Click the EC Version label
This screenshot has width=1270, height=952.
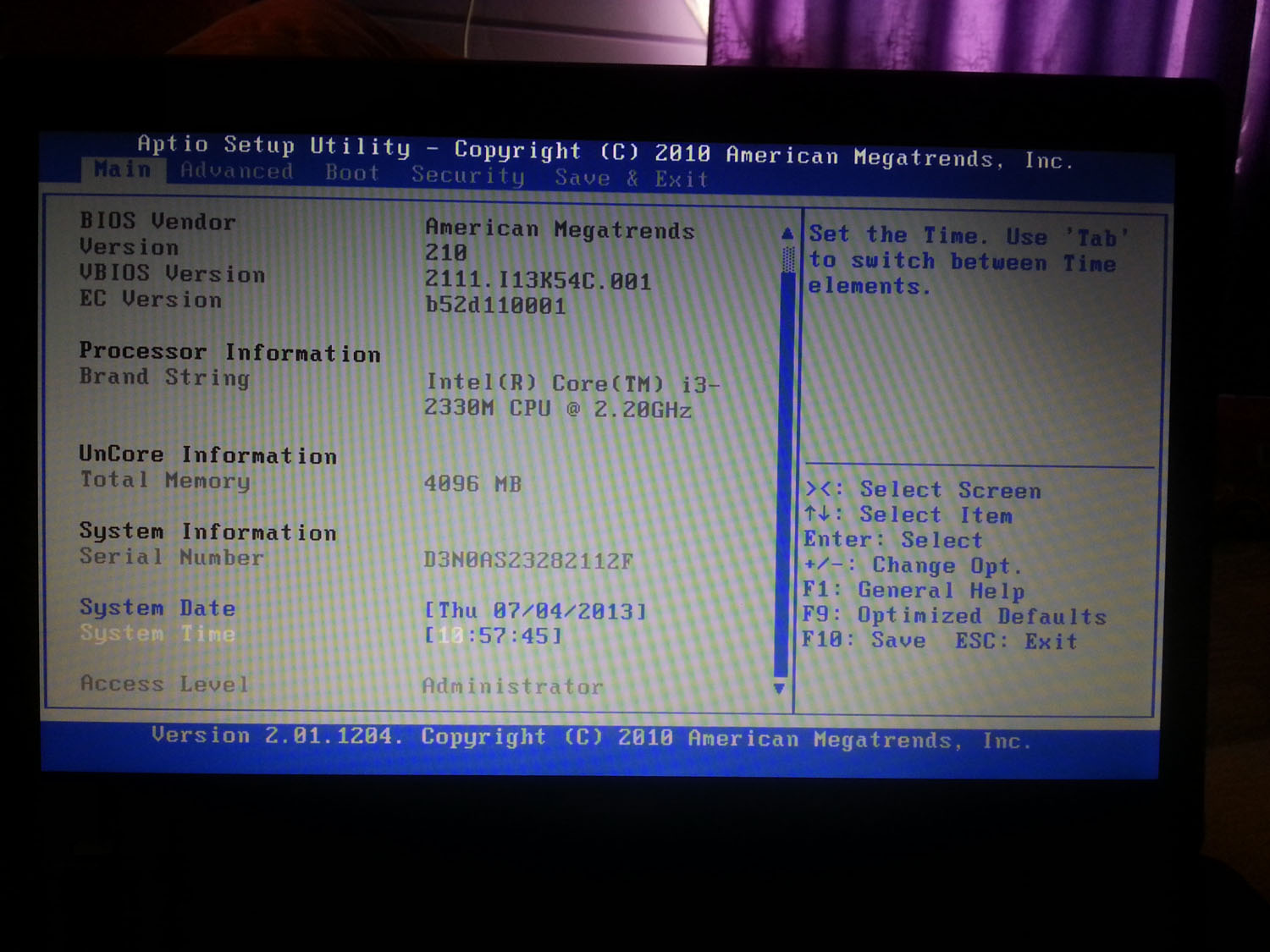tap(151, 299)
